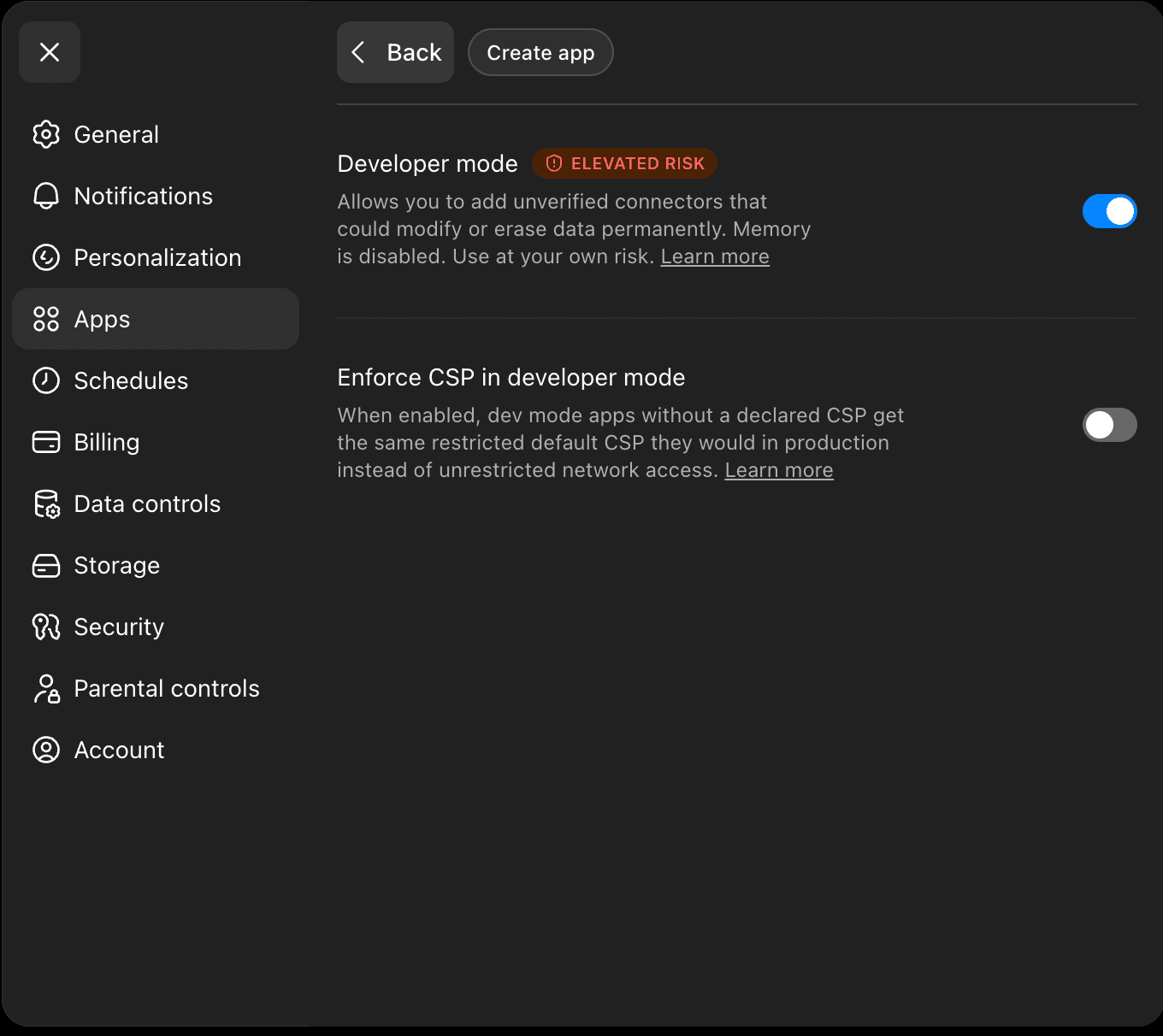Click the Notifications bell icon
This screenshot has height=1036, width=1163.
pyautogui.click(x=46, y=196)
